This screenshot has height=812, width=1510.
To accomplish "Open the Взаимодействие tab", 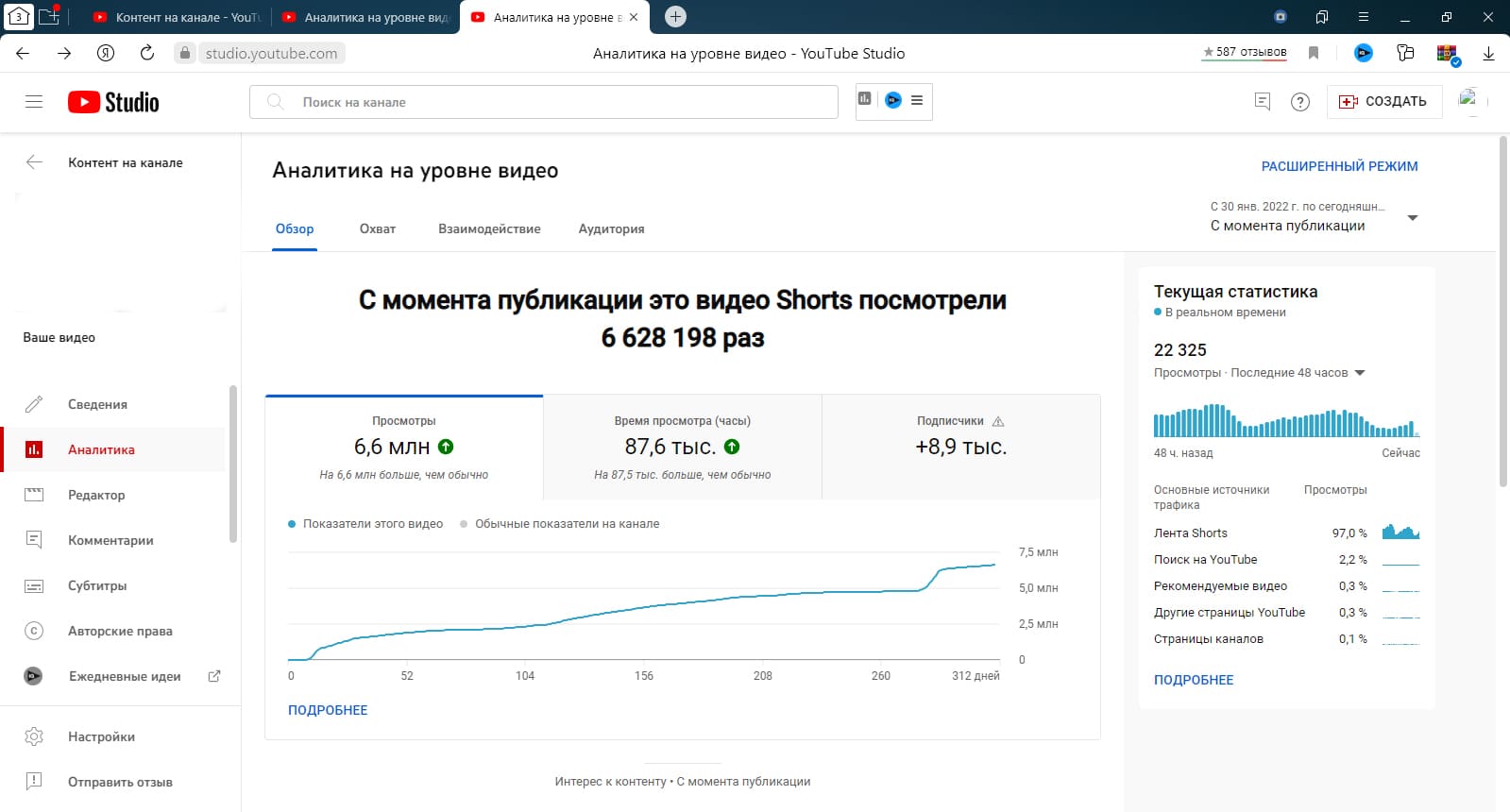I will point(489,229).
